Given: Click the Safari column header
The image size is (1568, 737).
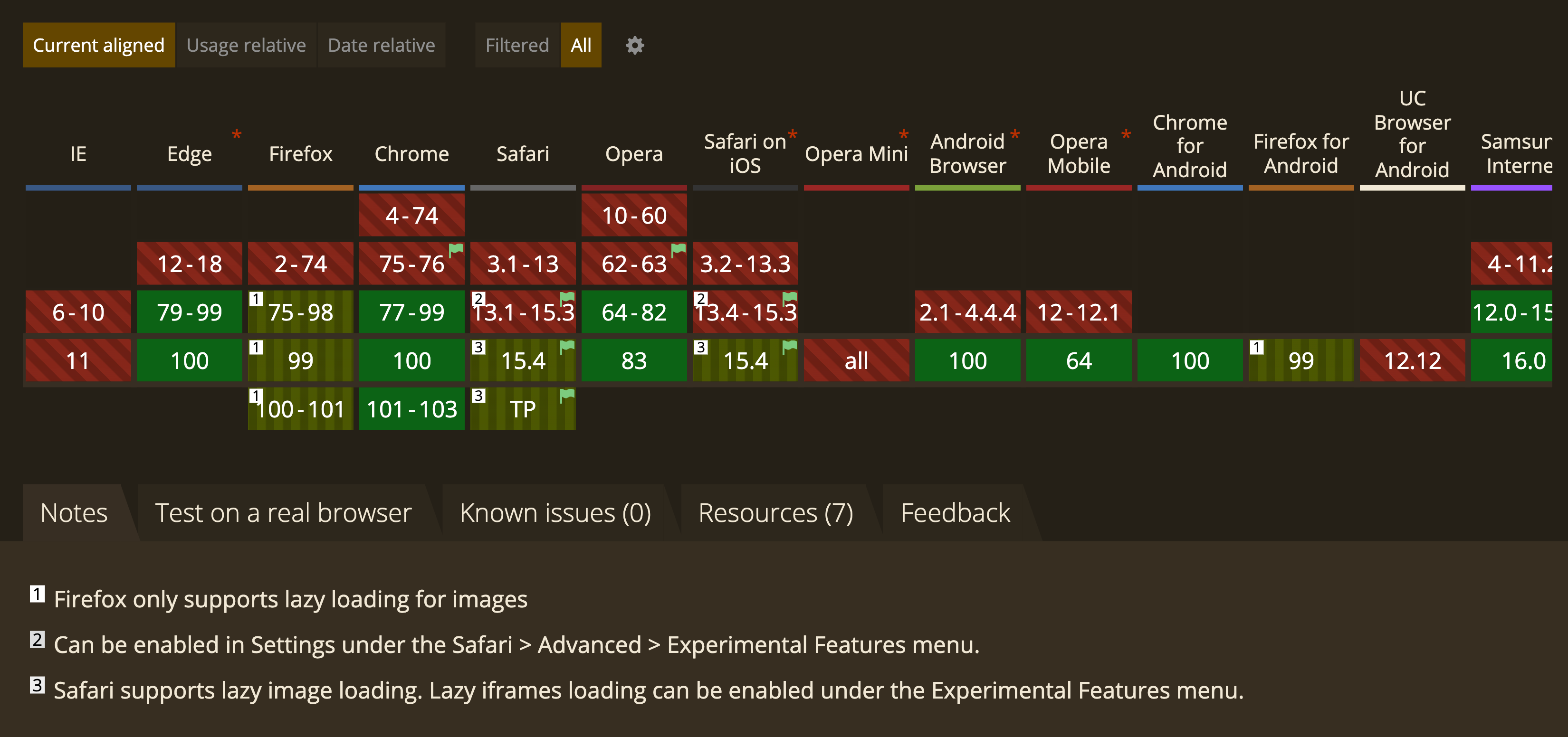Looking at the screenshot, I should 523,154.
